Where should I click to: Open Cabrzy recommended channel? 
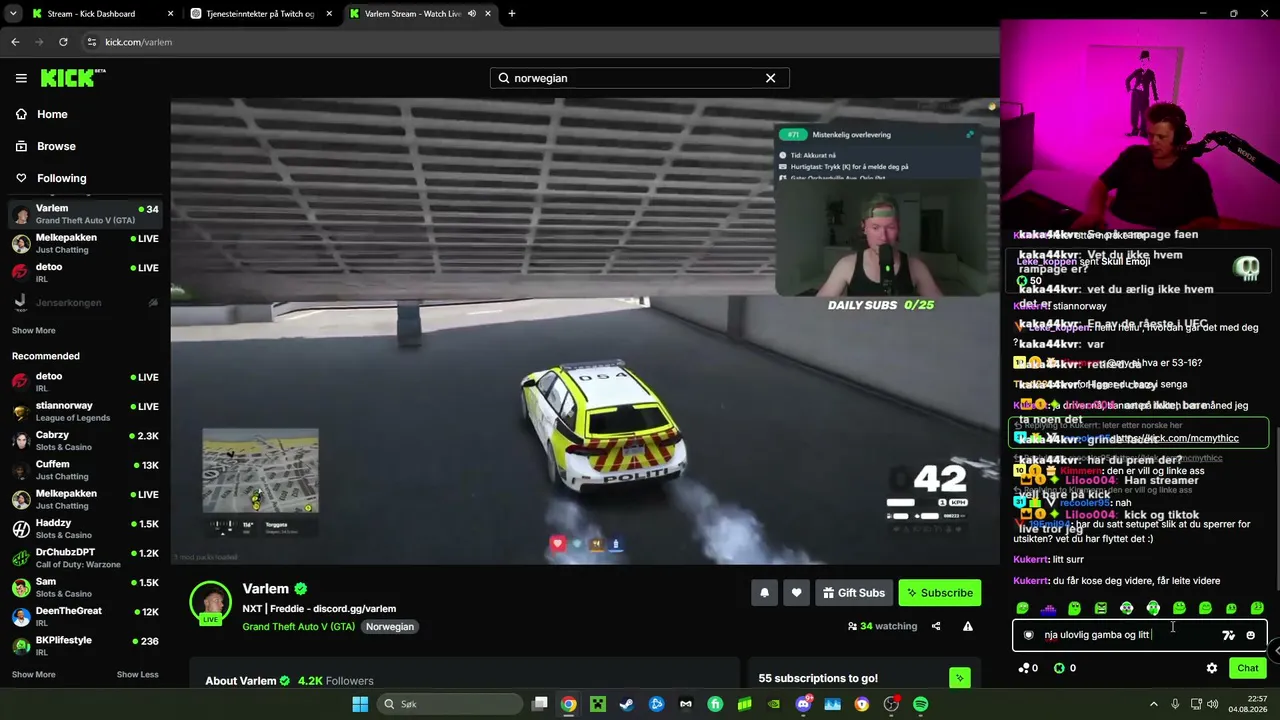point(86,441)
